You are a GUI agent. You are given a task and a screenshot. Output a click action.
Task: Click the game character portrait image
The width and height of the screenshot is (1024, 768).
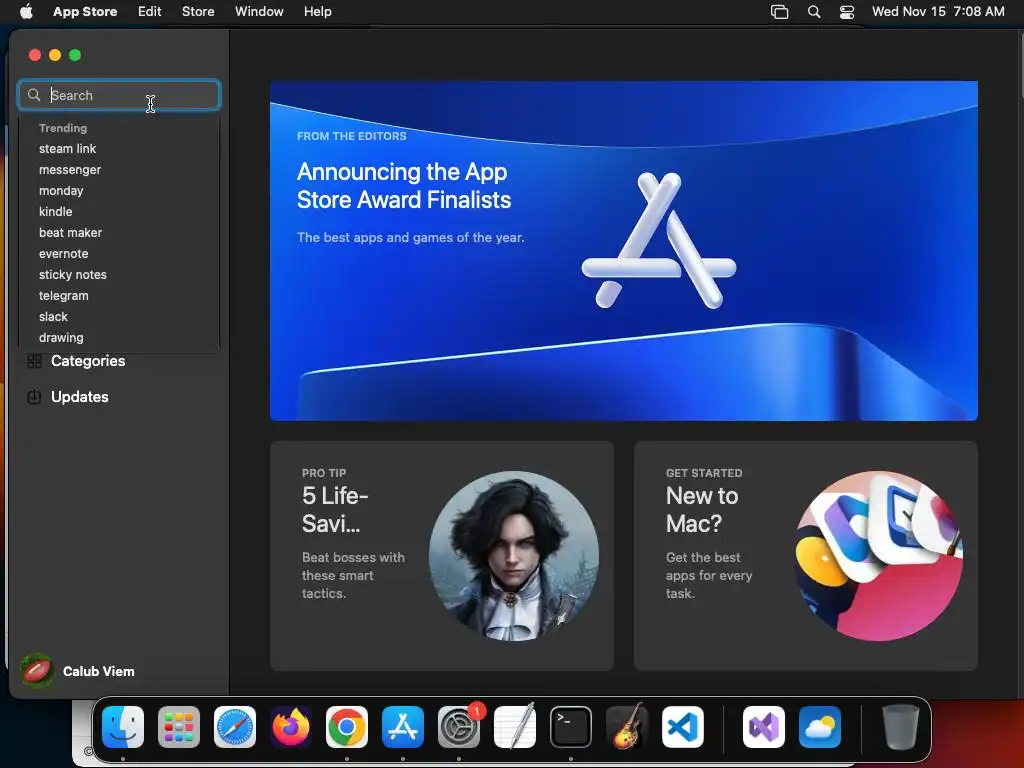pos(513,556)
